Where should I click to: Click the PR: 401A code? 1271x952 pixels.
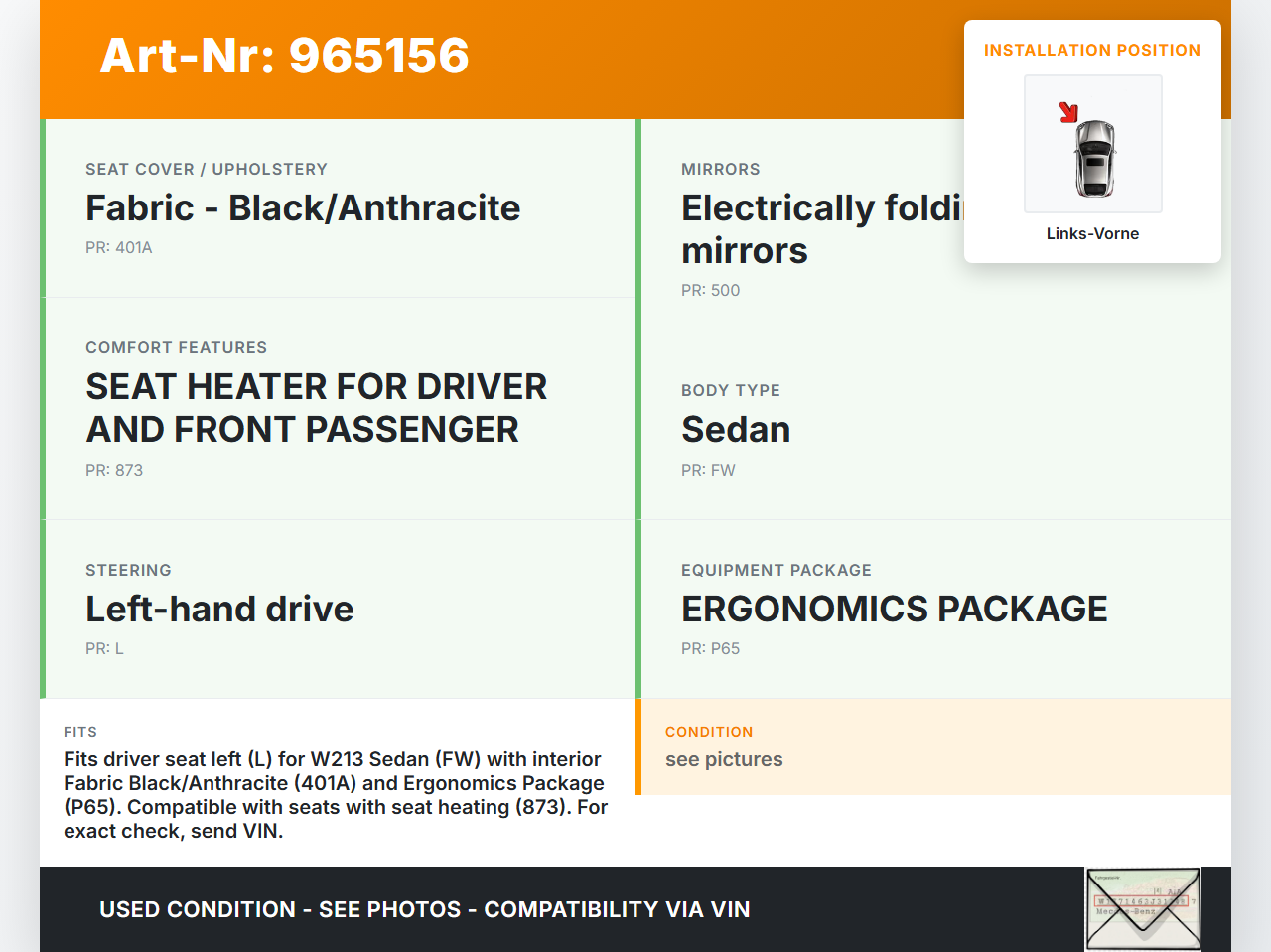tap(119, 247)
